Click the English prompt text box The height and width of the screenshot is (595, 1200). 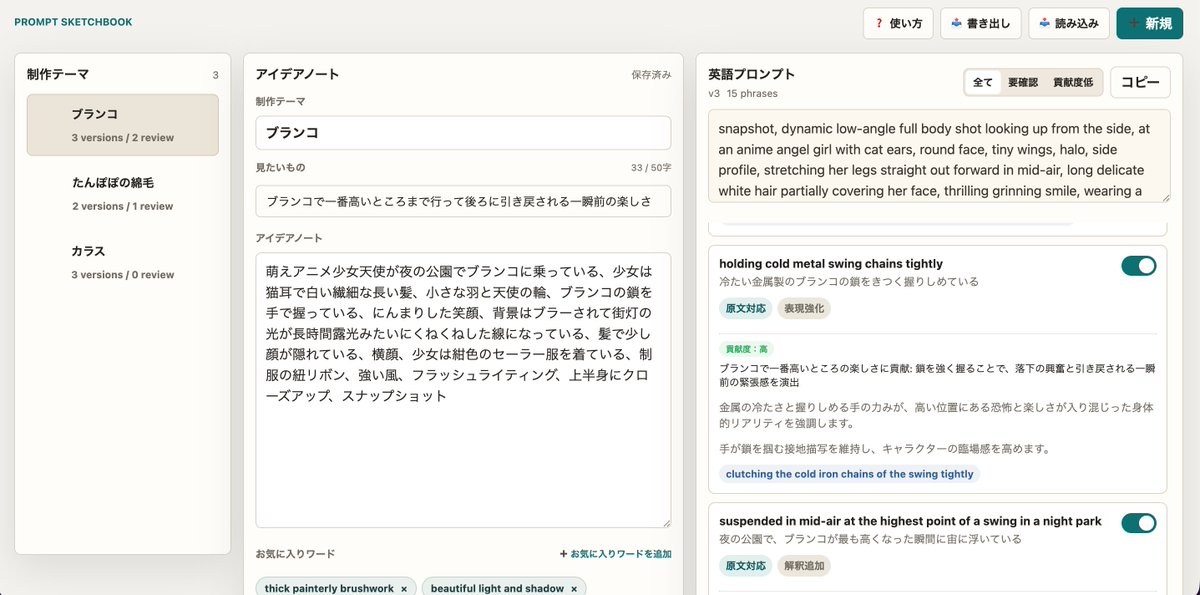click(x=939, y=156)
